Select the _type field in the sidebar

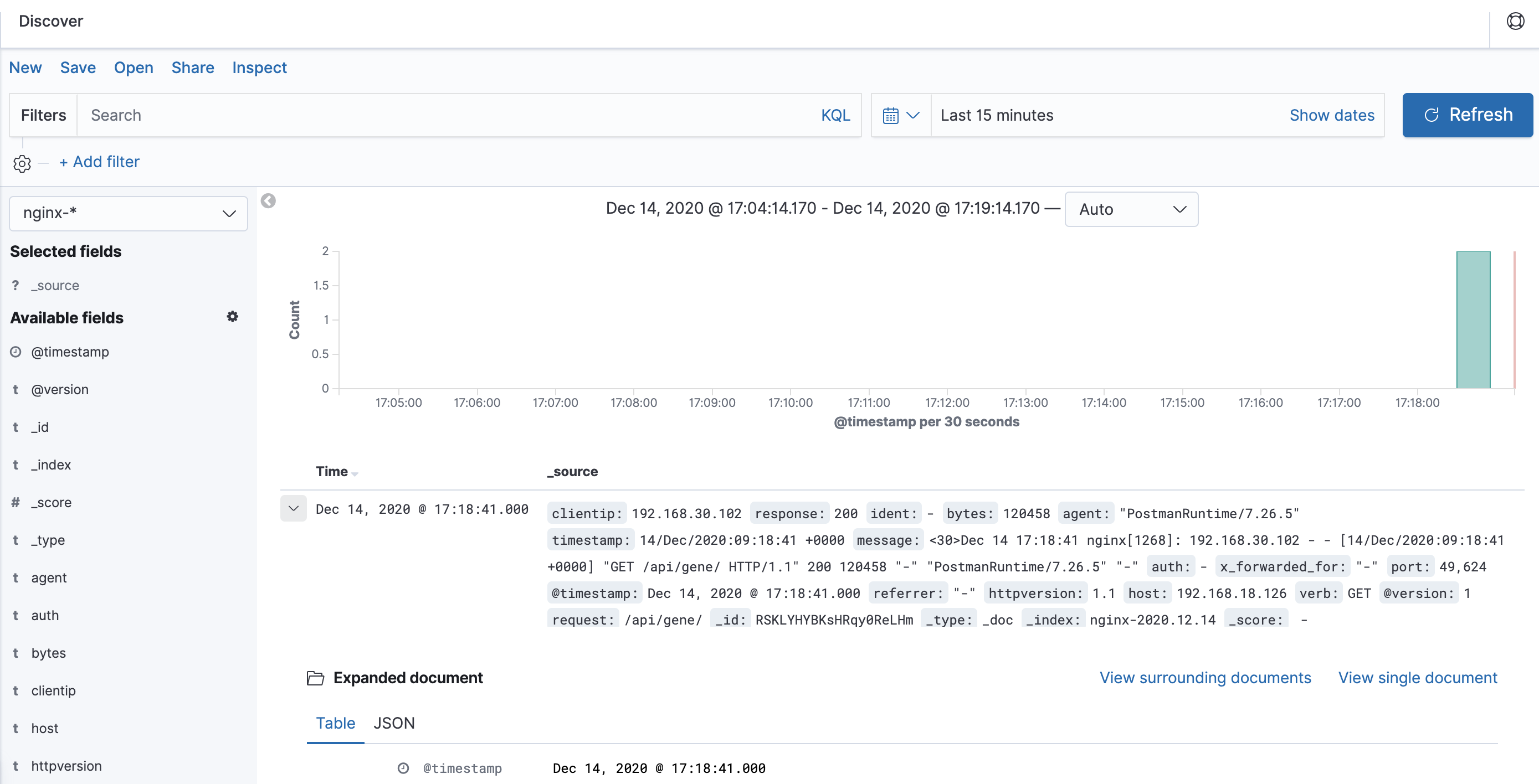click(x=48, y=540)
